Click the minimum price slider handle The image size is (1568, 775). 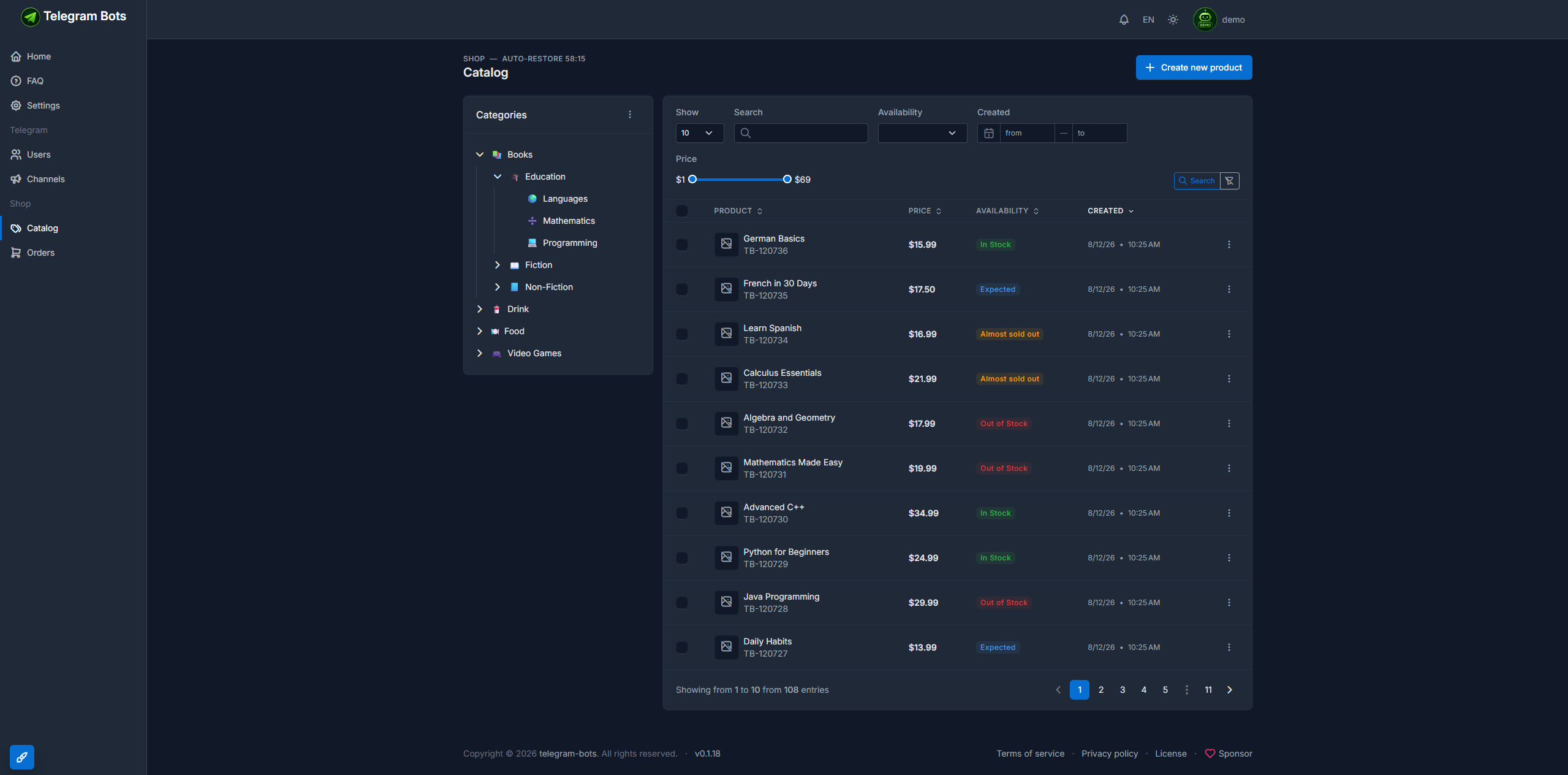[x=692, y=180]
